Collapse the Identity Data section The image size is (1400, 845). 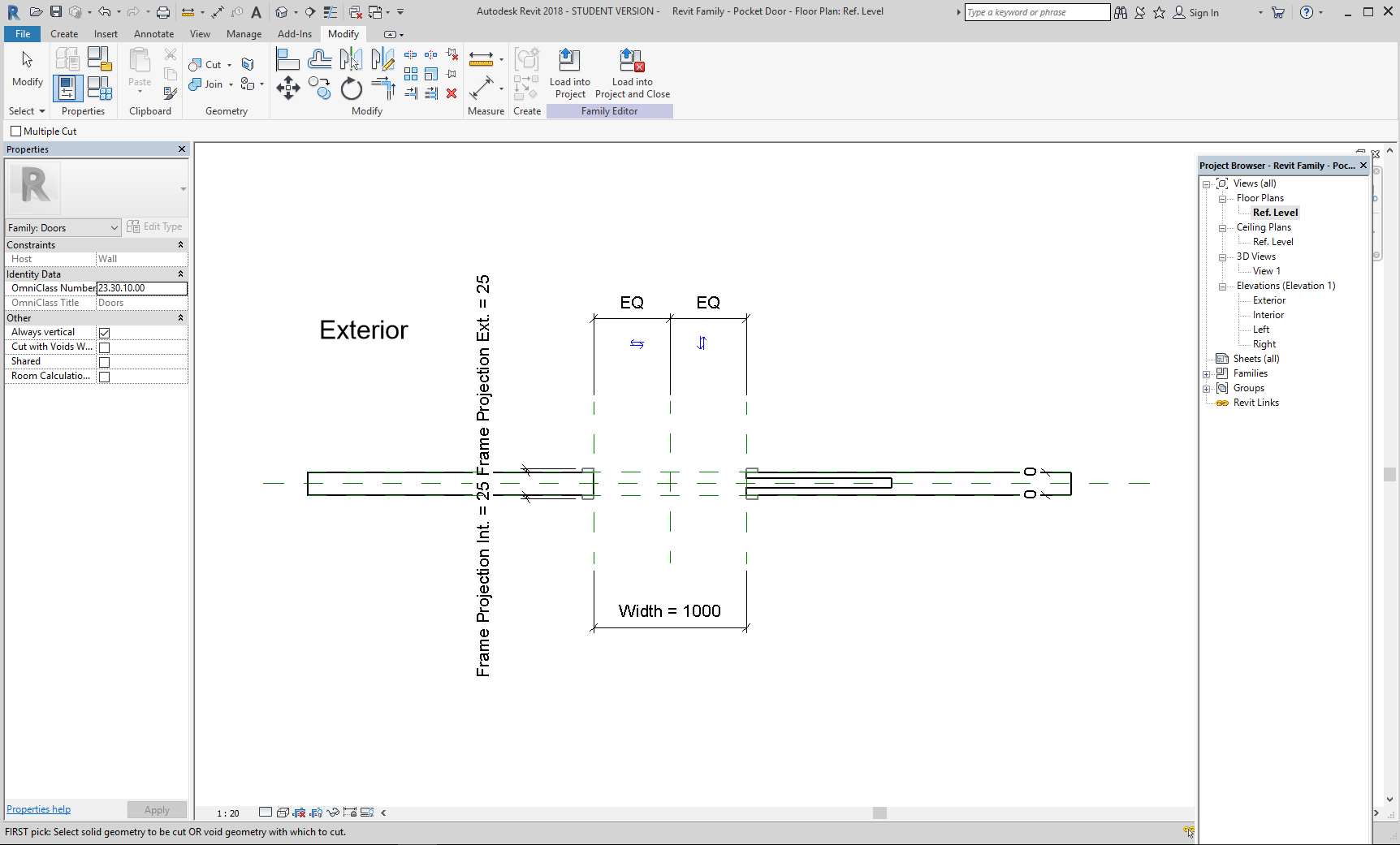[180, 274]
